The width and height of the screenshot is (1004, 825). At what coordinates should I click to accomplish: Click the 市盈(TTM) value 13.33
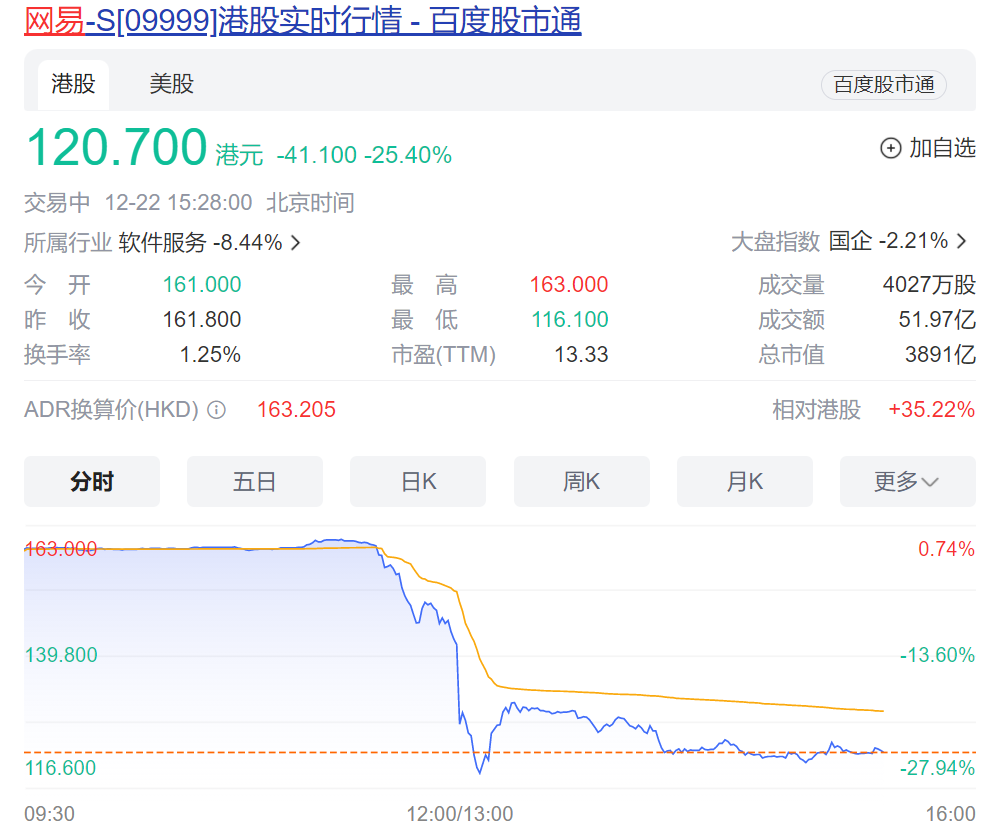coord(581,354)
